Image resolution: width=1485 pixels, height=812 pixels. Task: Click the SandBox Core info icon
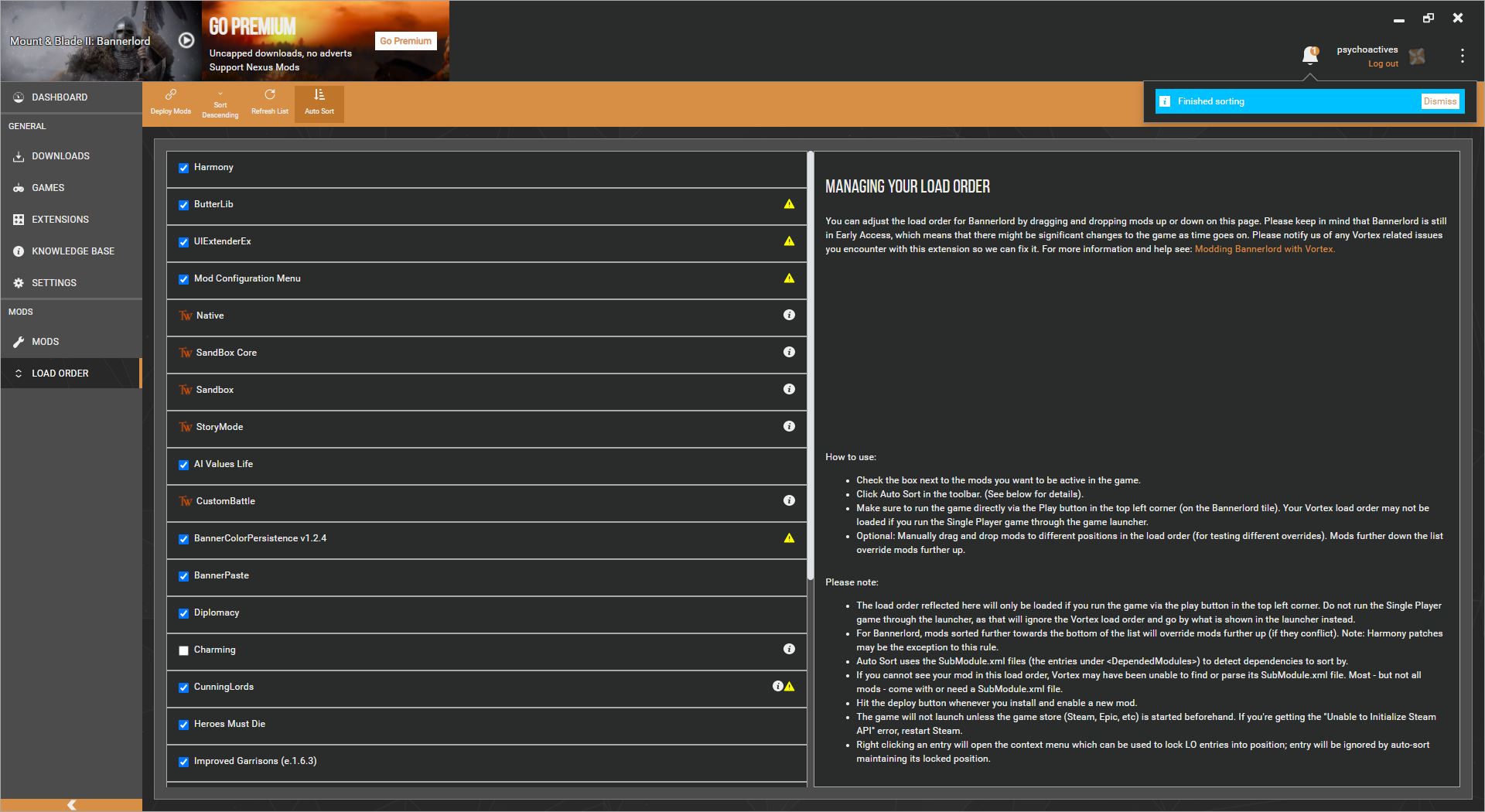(x=789, y=352)
